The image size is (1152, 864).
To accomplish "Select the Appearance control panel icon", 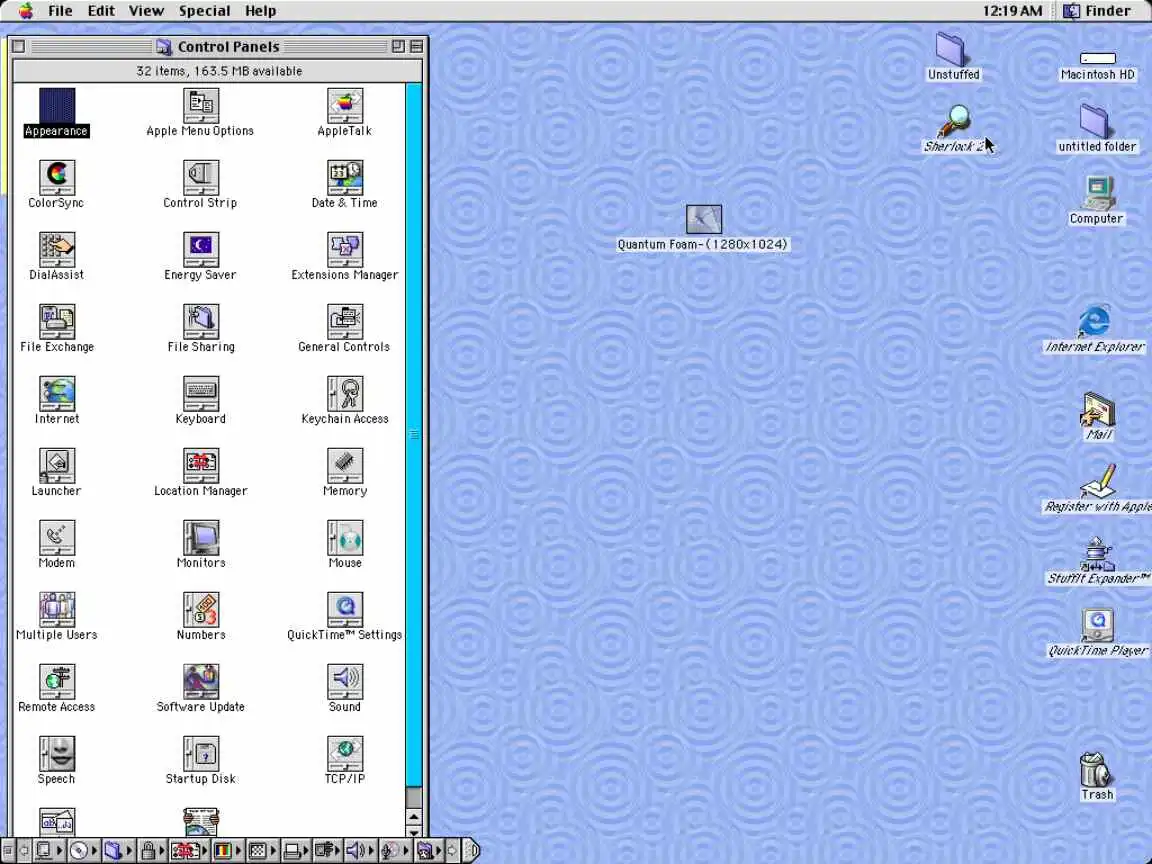I will [57, 106].
